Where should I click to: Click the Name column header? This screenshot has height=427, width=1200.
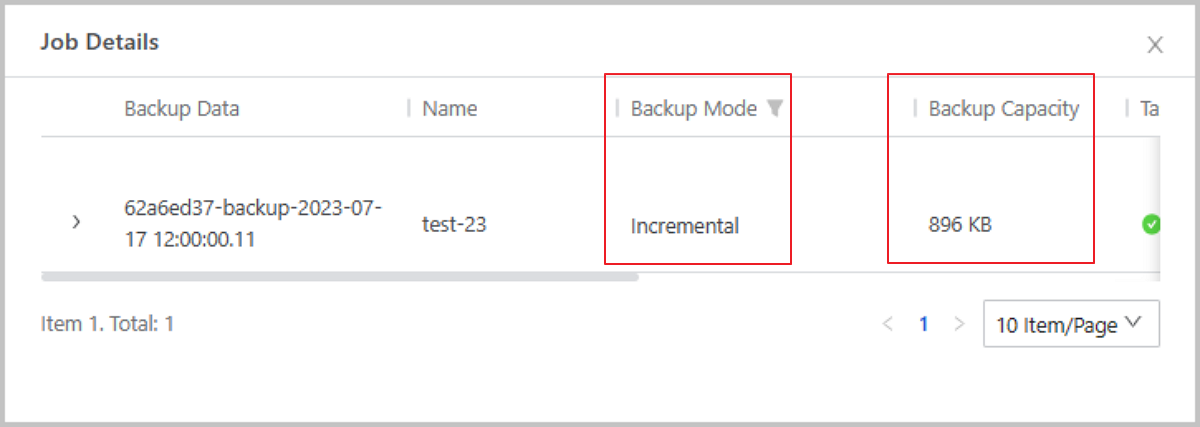tap(450, 109)
